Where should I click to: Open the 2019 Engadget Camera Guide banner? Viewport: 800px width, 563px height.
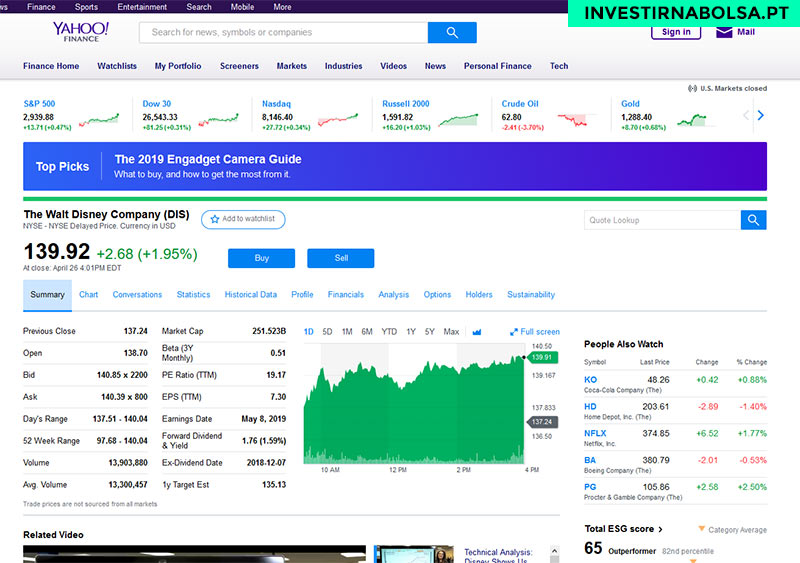click(395, 166)
